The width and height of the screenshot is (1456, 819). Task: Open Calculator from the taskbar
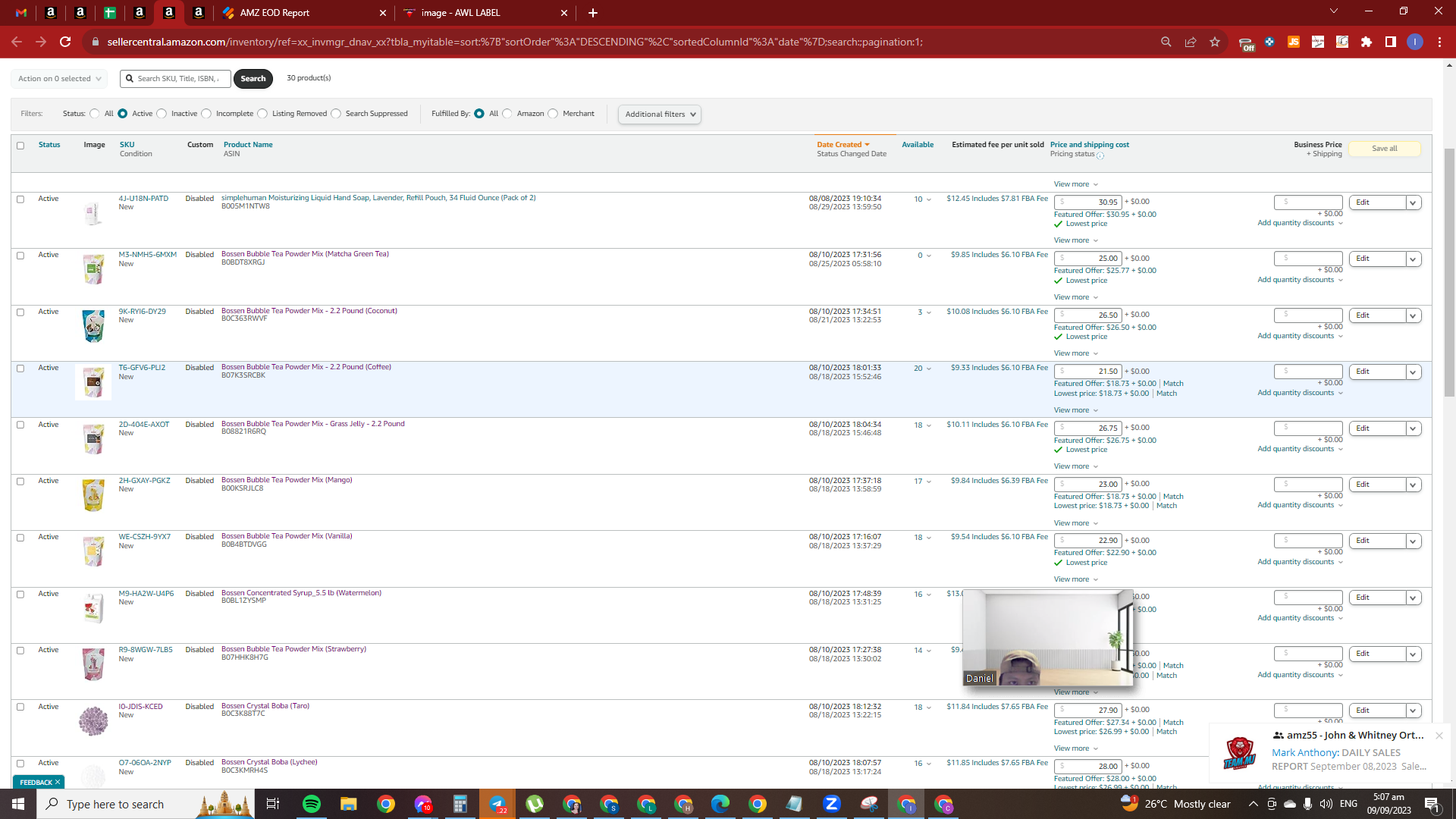pyautogui.click(x=460, y=804)
